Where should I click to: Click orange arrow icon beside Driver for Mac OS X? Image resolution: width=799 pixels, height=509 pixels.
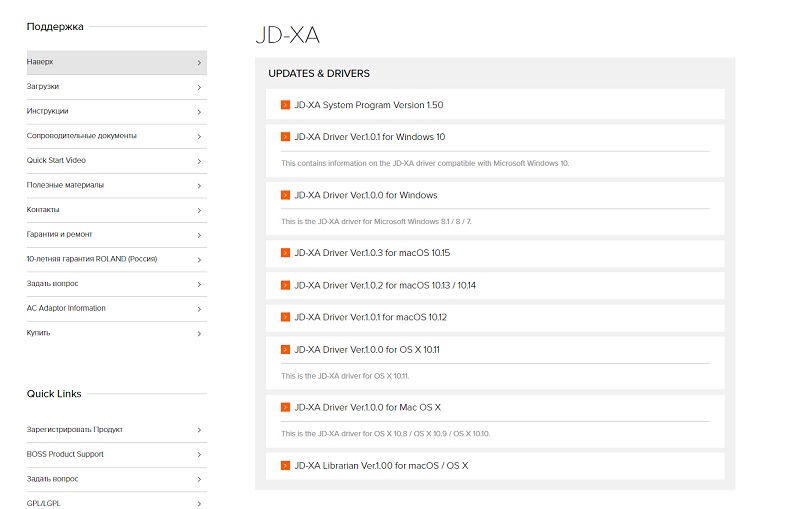click(285, 408)
